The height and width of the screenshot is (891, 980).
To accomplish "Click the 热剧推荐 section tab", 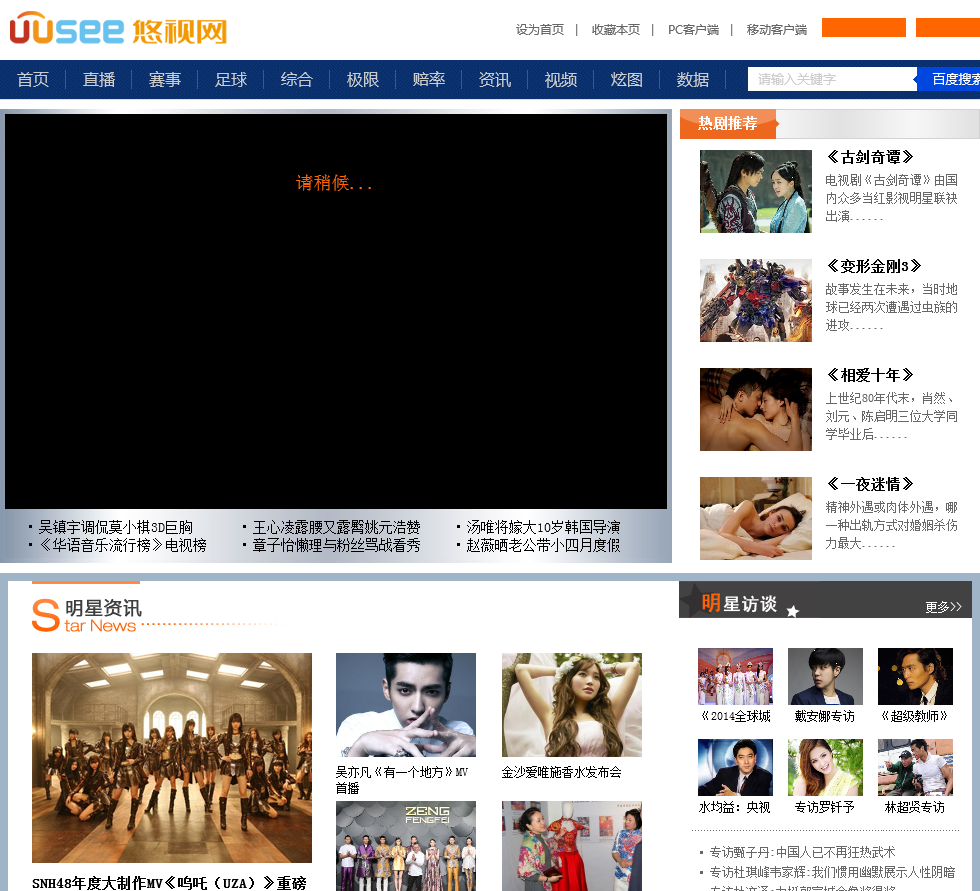I will pos(728,124).
